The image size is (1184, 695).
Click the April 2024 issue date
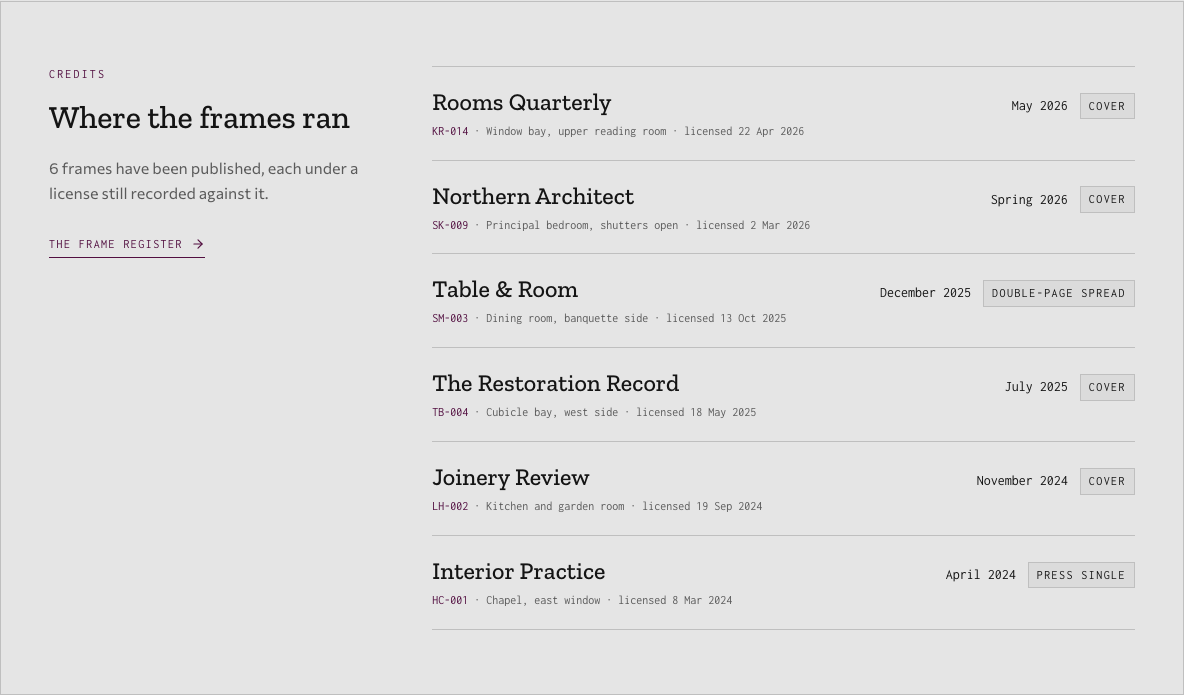(980, 575)
